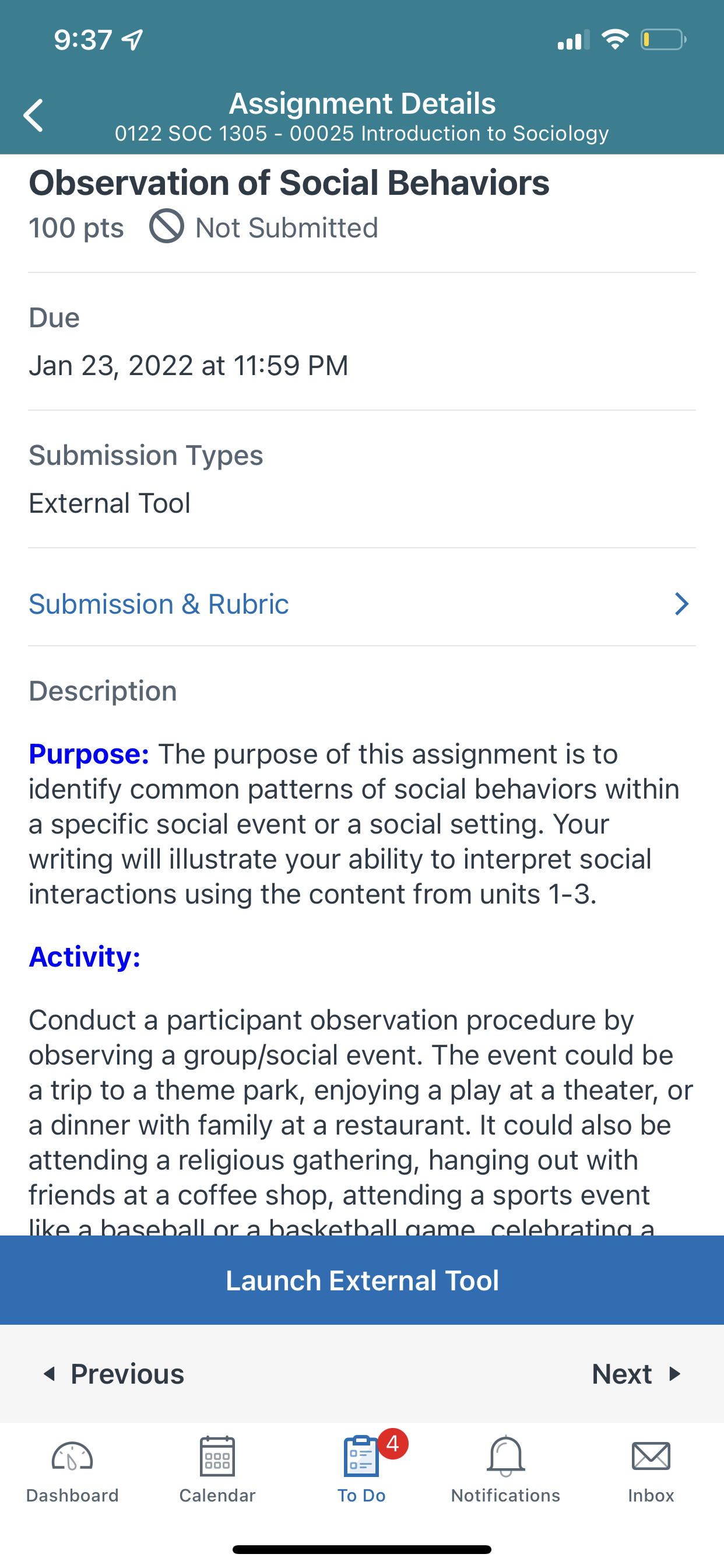Switch to the Notifications tab label

click(x=505, y=1495)
